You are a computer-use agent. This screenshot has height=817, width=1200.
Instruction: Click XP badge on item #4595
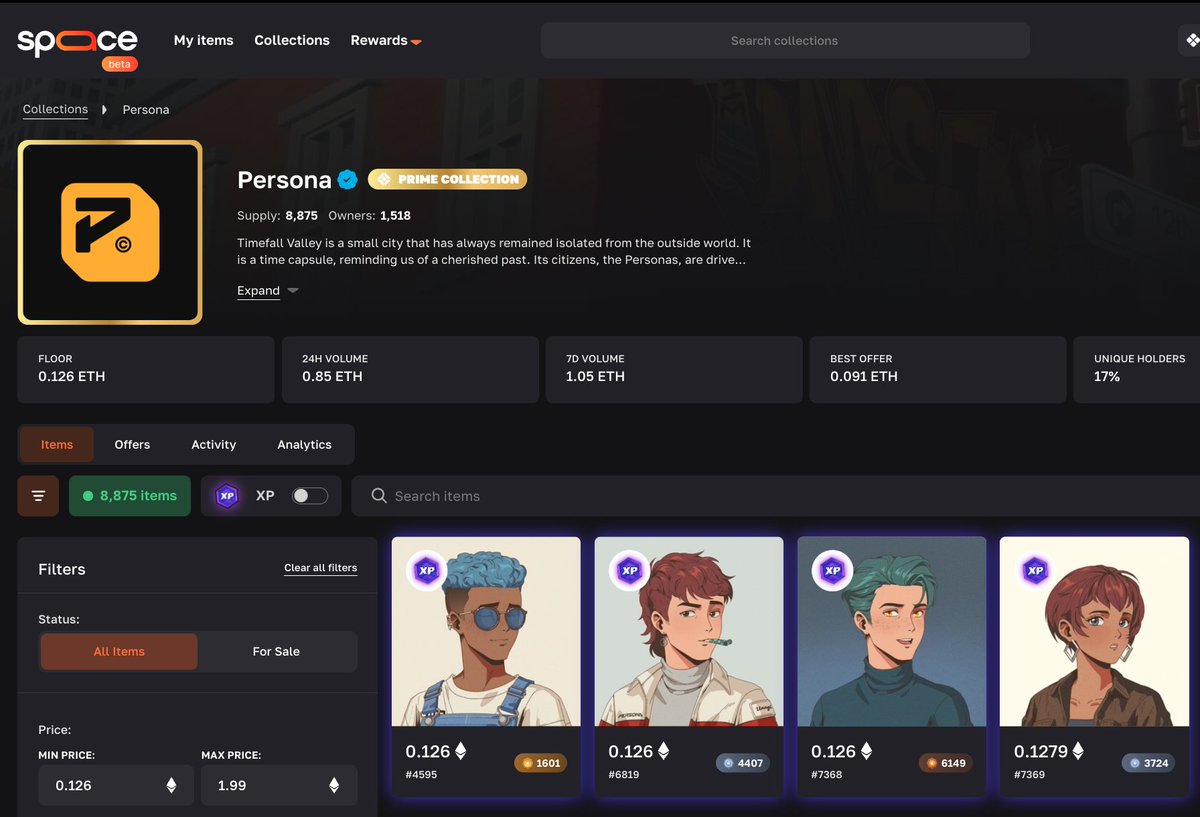(426, 571)
